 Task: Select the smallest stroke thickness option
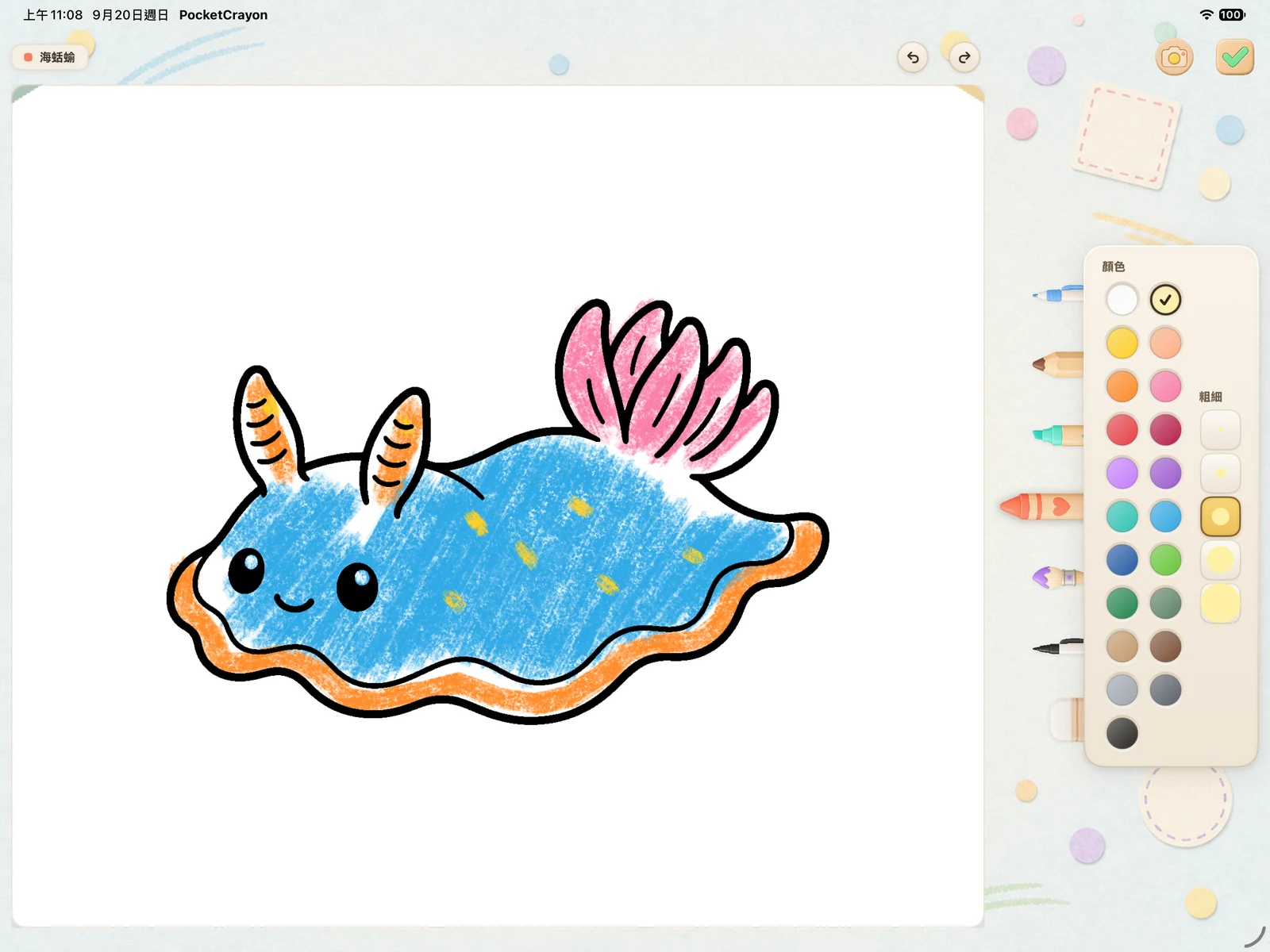point(1220,430)
